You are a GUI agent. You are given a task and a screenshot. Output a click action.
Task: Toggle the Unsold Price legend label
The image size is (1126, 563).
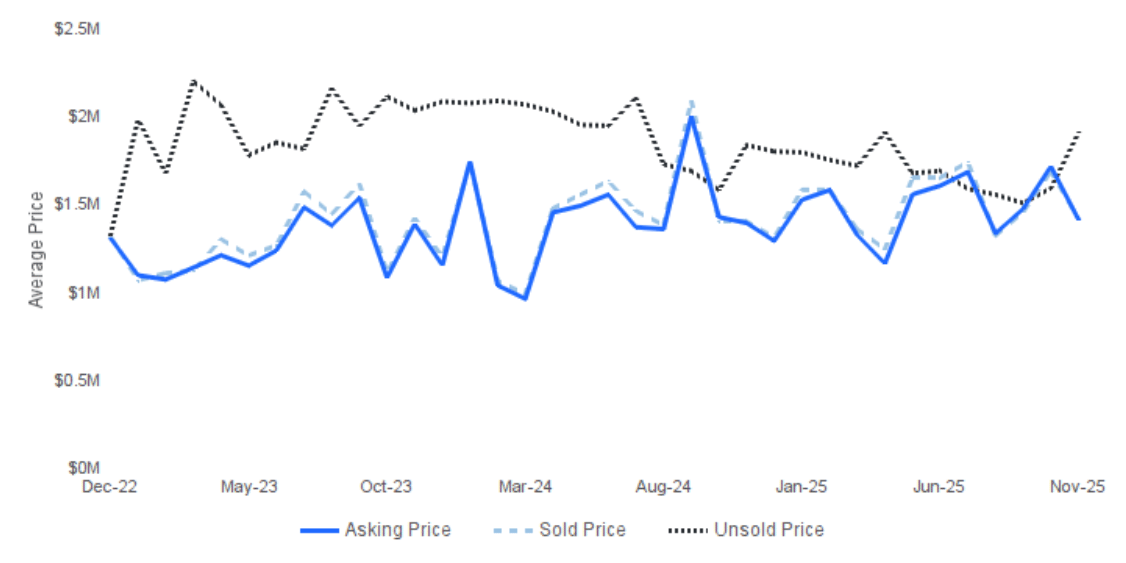pyautogui.click(x=768, y=530)
